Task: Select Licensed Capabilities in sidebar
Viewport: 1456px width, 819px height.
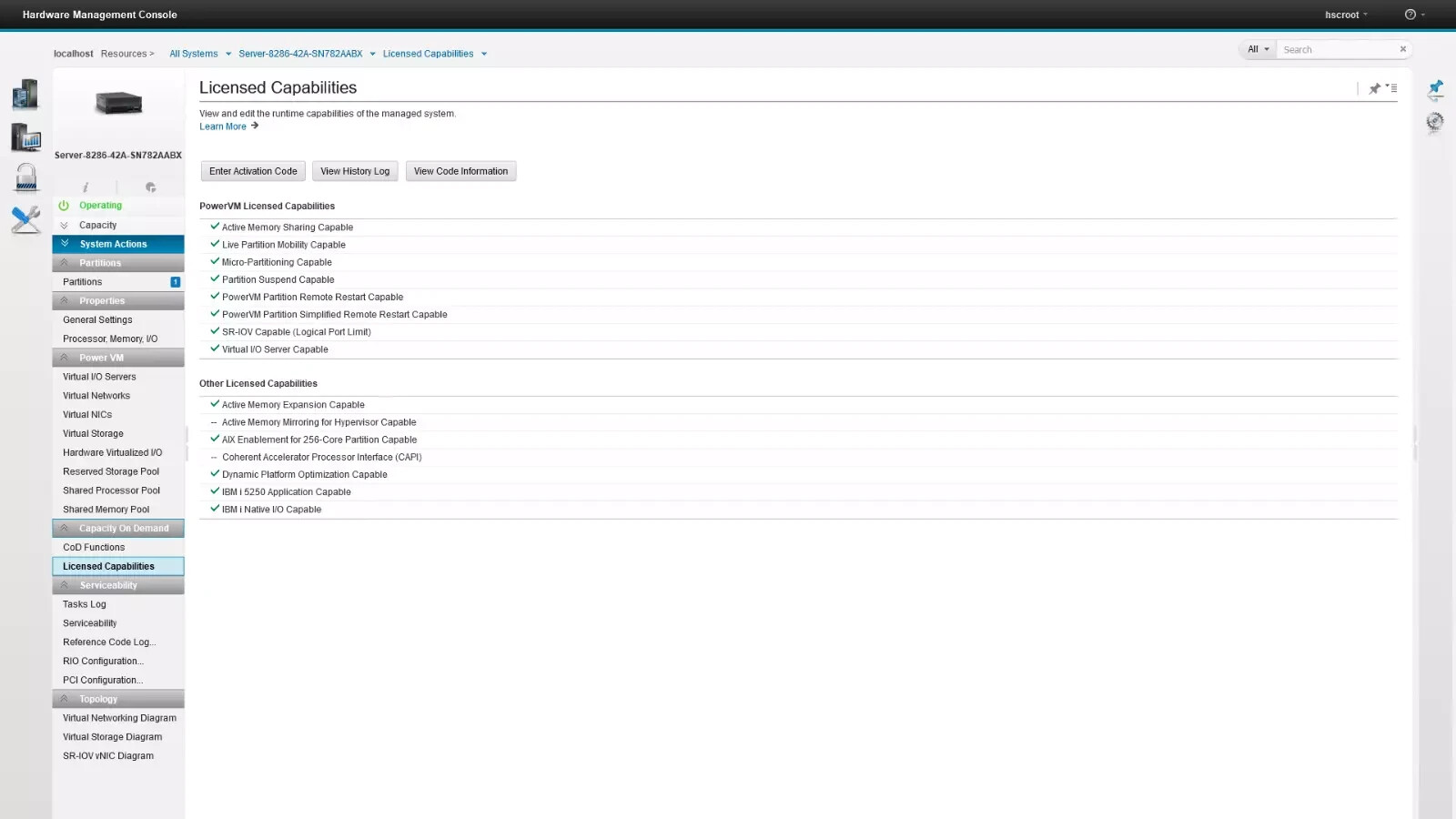Action: 118,566
